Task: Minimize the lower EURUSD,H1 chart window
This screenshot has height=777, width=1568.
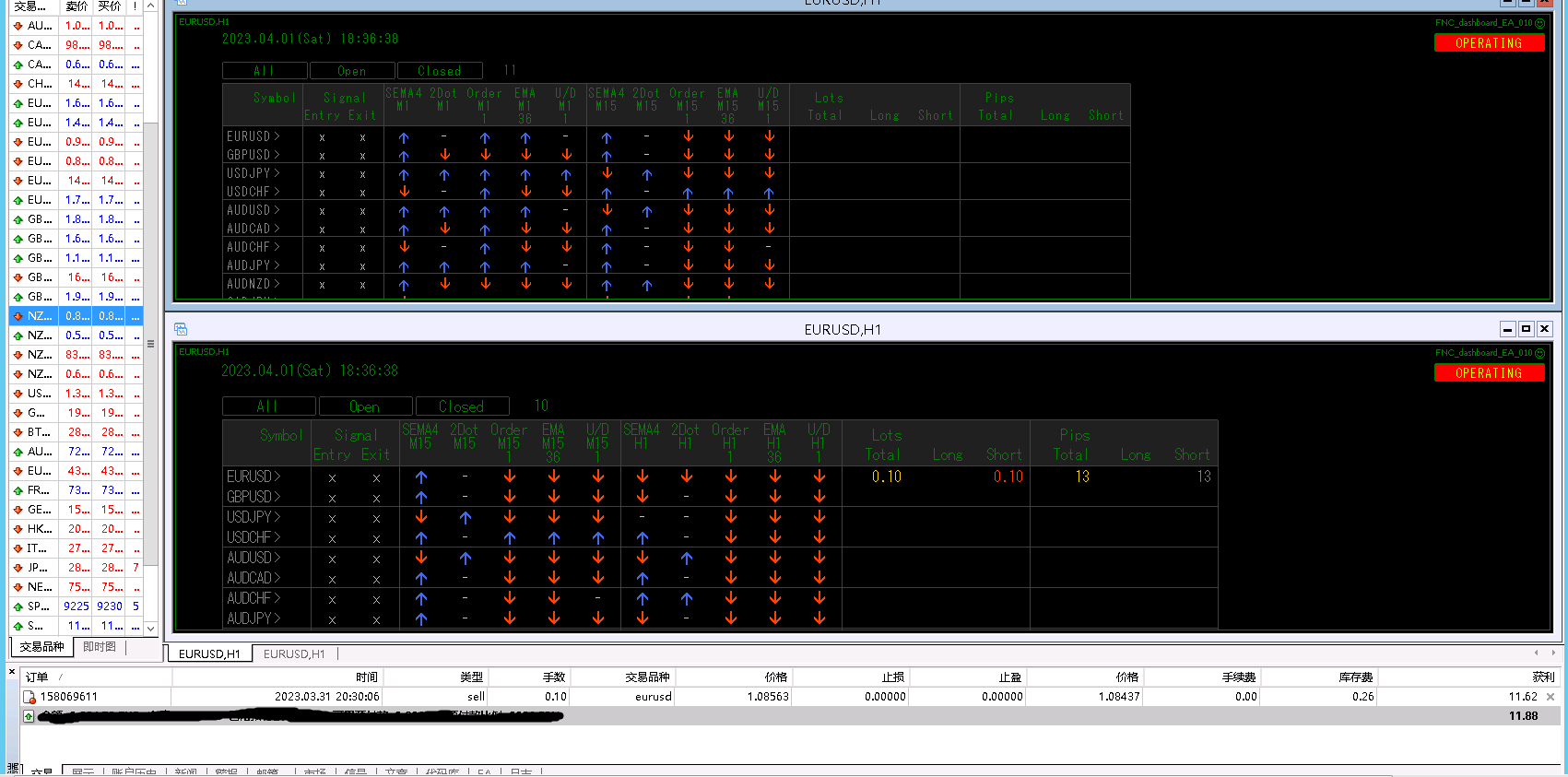Action: point(1508,329)
